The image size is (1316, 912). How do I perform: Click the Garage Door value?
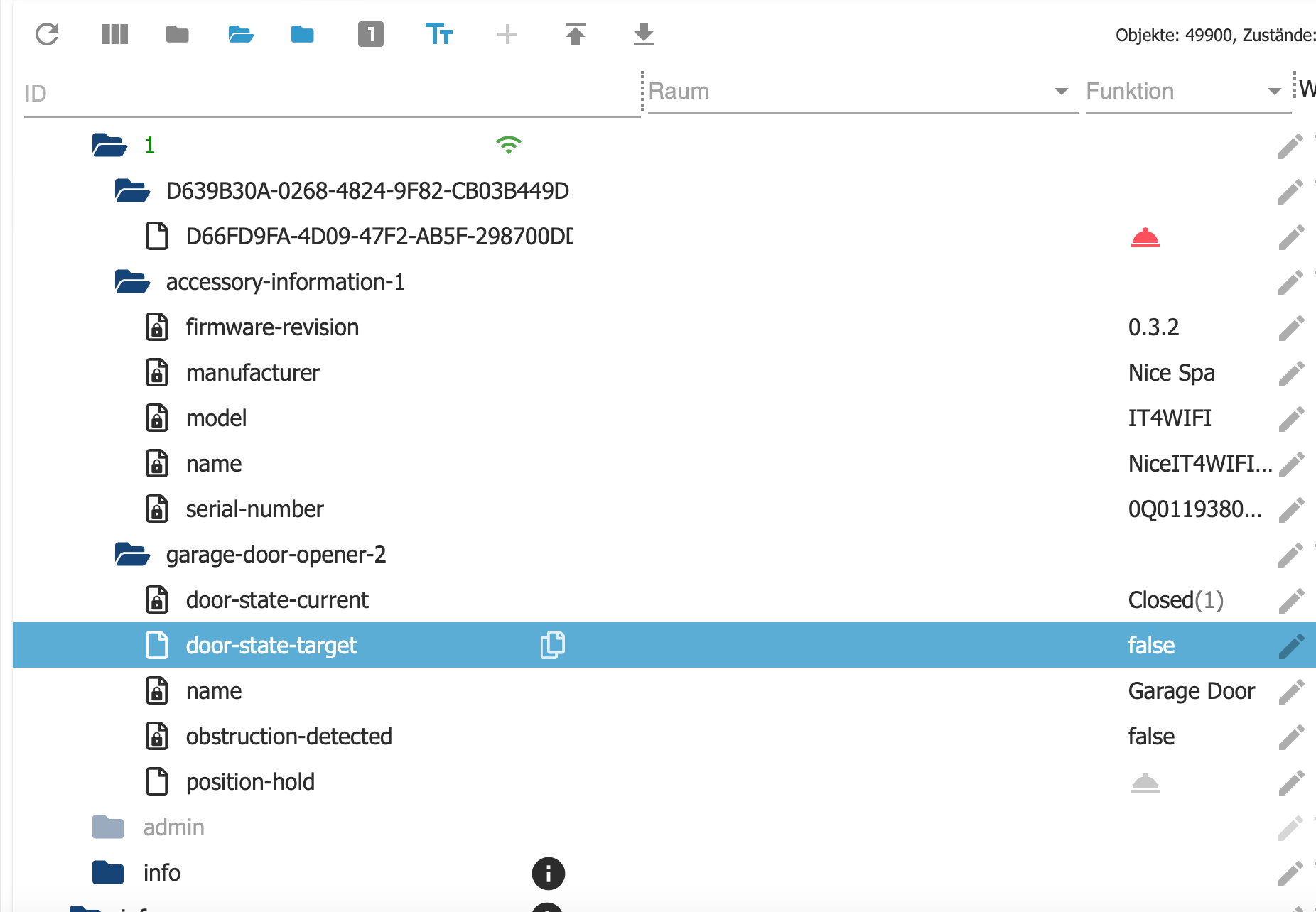pyautogui.click(x=1192, y=690)
